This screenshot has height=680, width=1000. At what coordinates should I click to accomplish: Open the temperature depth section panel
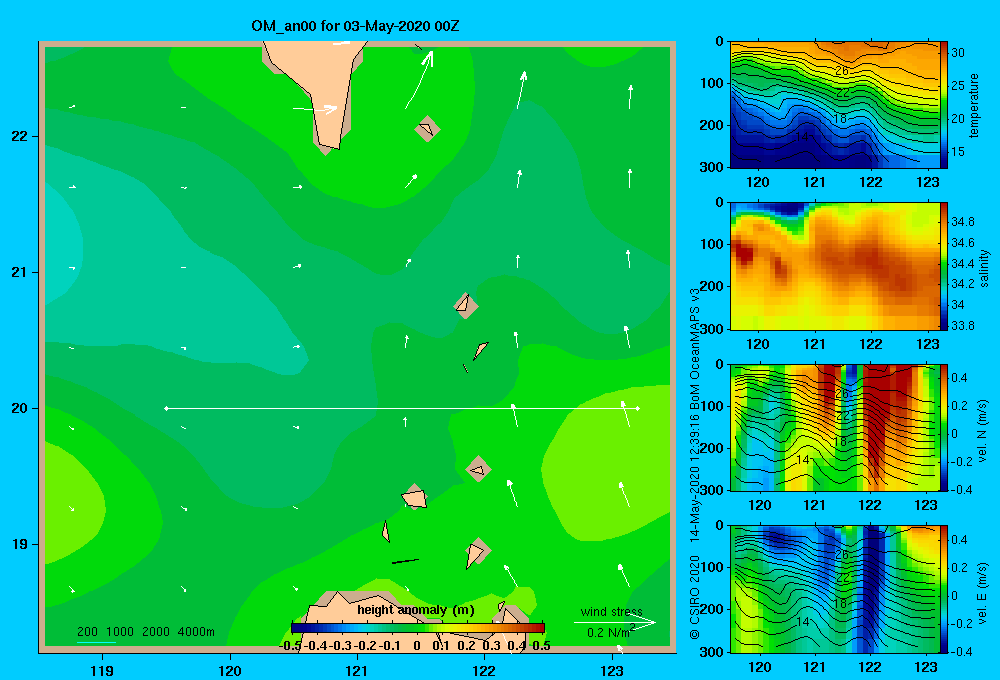835,105
